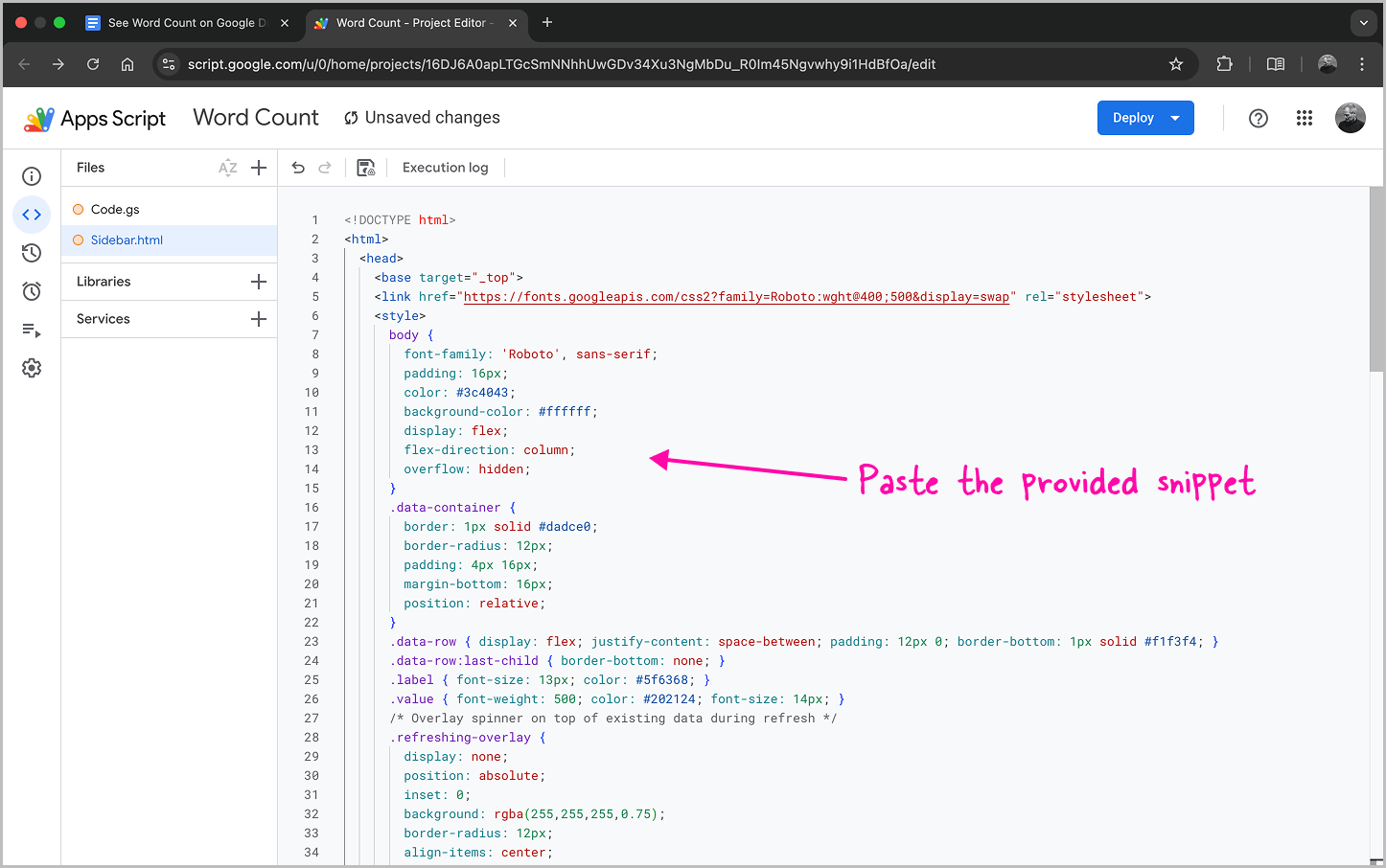Open the Execution log
The width and height of the screenshot is (1386, 868).
pyautogui.click(x=445, y=167)
